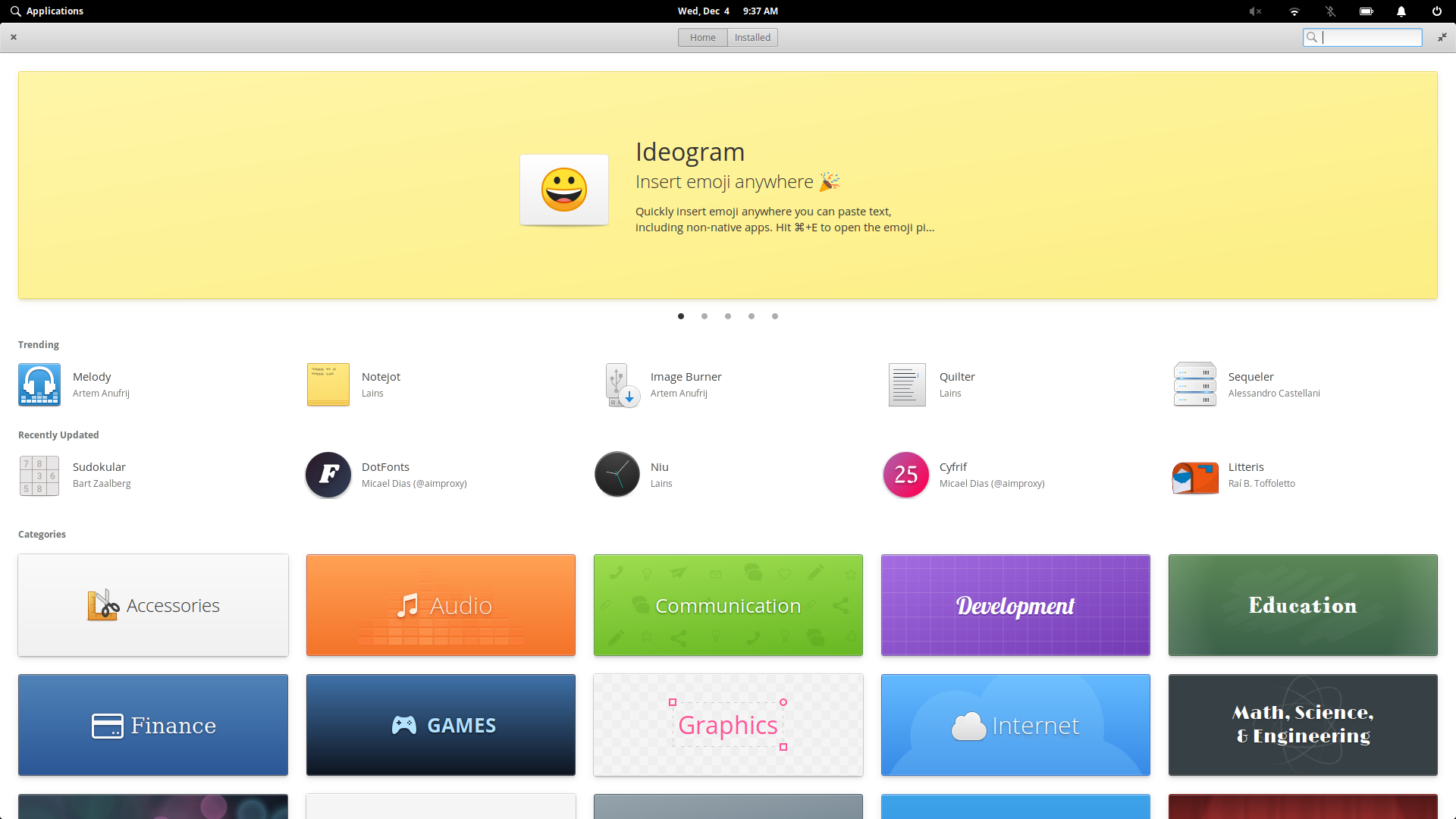Switch to the Installed tab
Image resolution: width=1456 pixels, height=819 pixels.
click(x=752, y=37)
